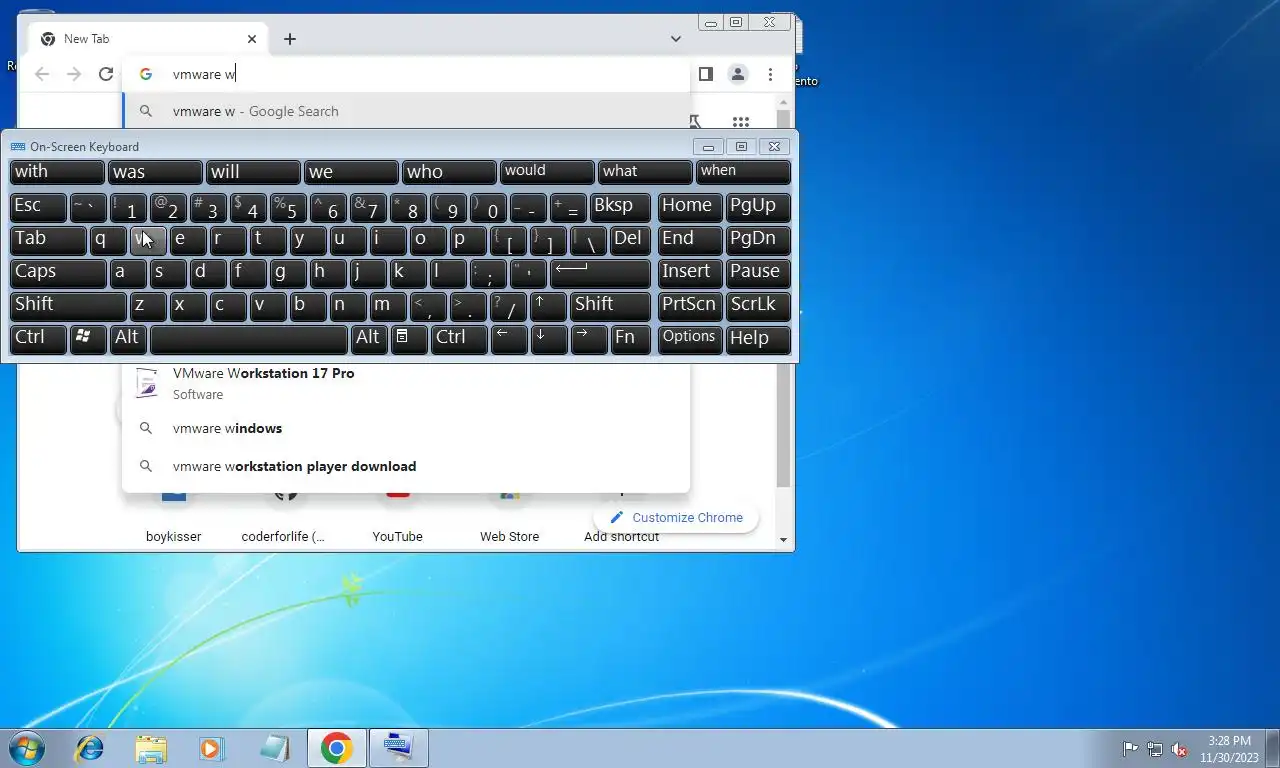Viewport: 1280px width, 768px height.
Task: Click the keyboard Help key
Action: 758,339
